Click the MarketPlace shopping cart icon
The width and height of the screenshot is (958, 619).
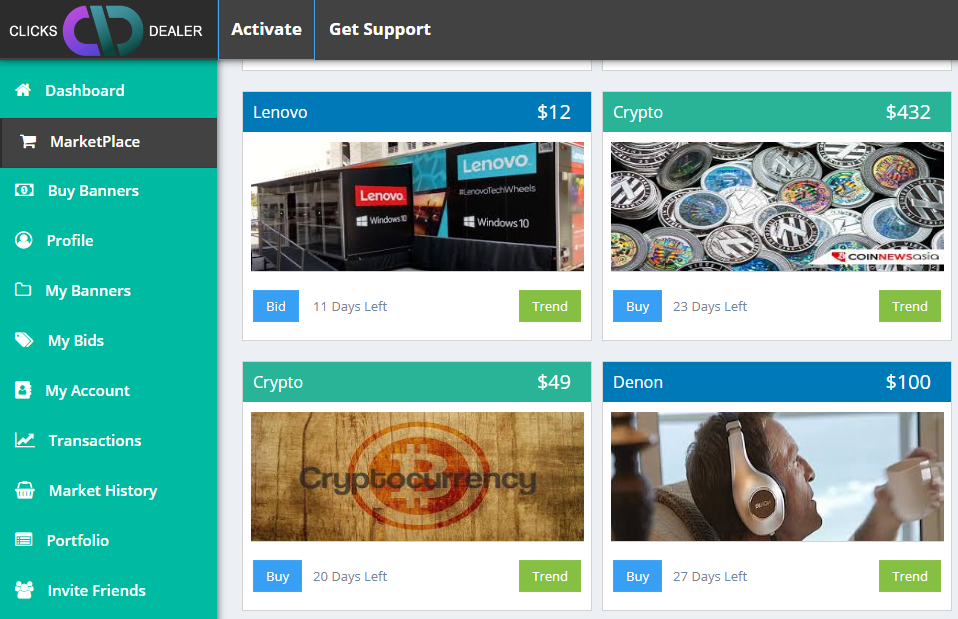(x=28, y=142)
